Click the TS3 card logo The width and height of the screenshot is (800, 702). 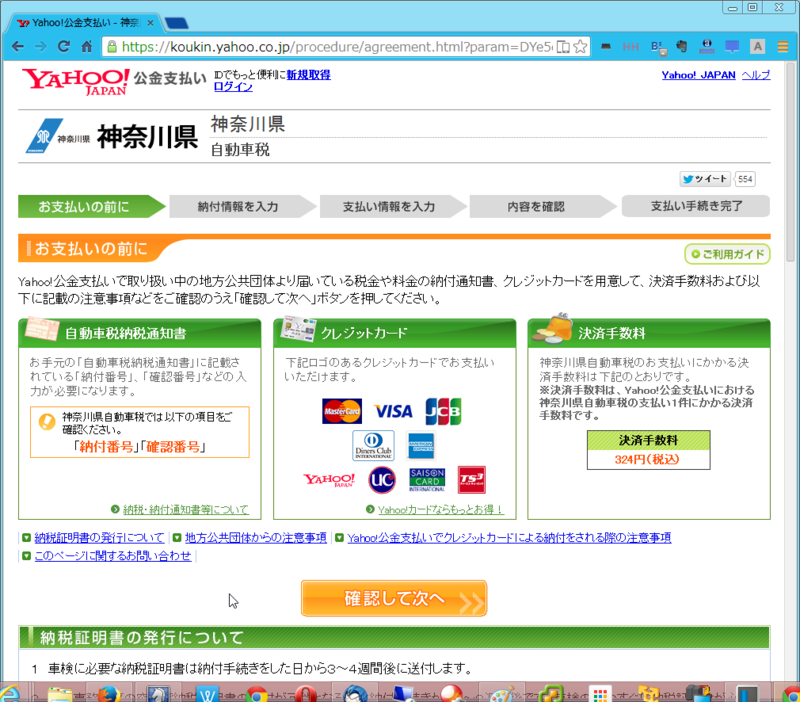[x=471, y=480]
